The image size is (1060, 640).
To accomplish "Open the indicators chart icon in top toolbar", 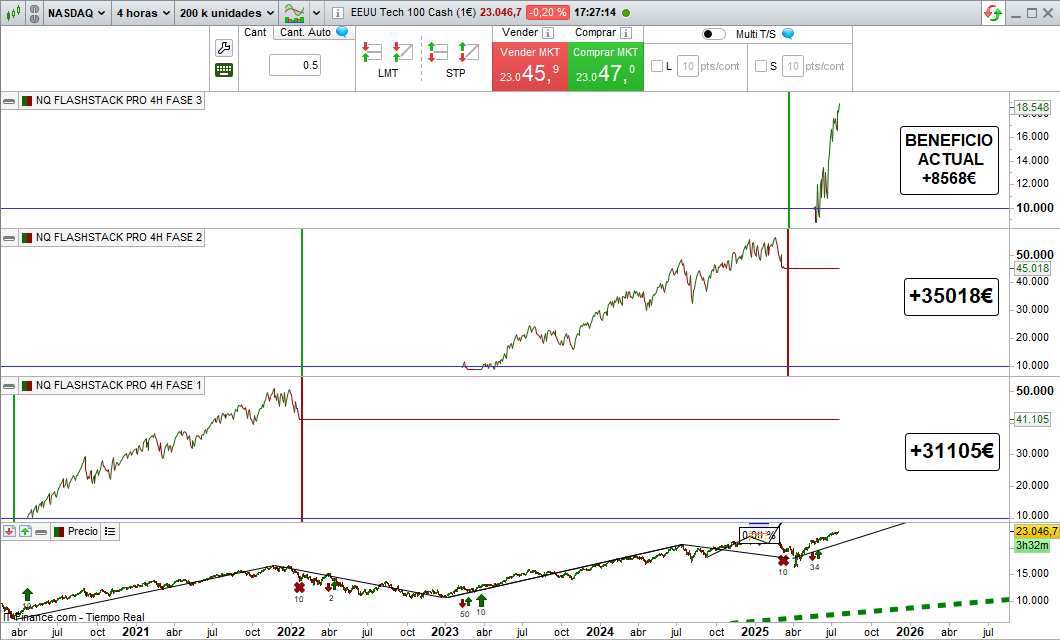I will 295,13.
